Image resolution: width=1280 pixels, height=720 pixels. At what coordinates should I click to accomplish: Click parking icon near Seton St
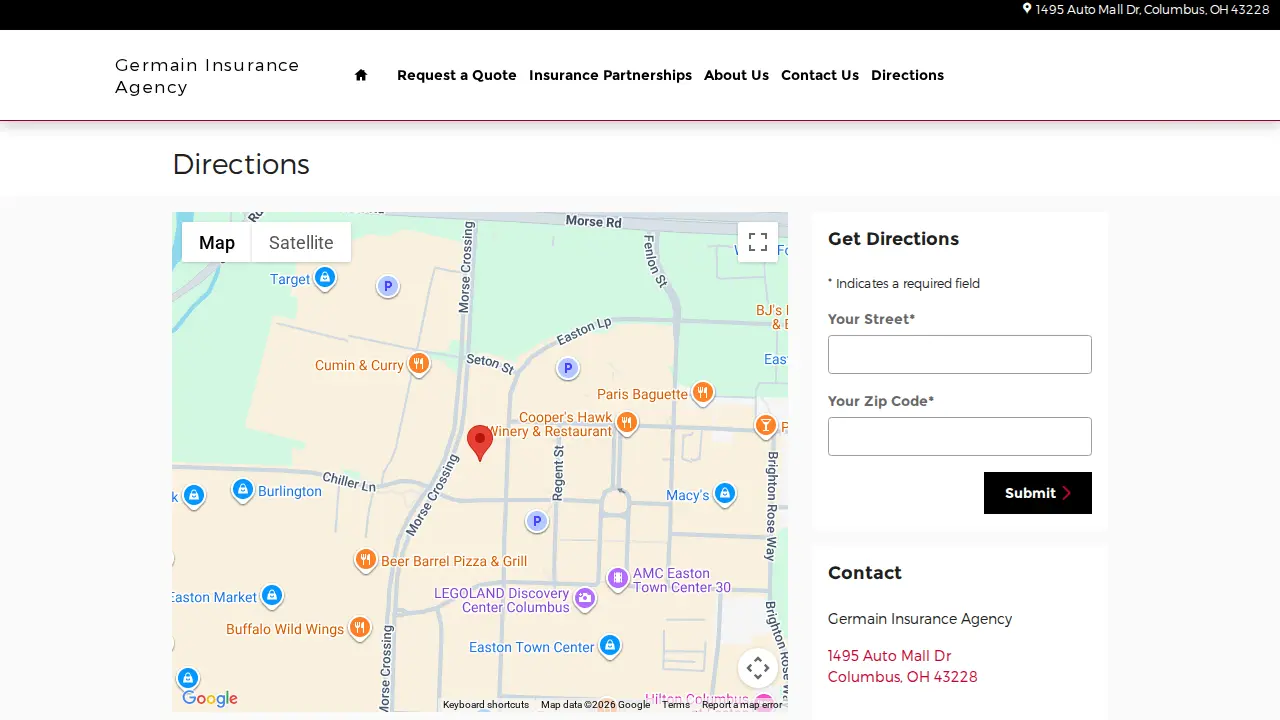click(568, 369)
